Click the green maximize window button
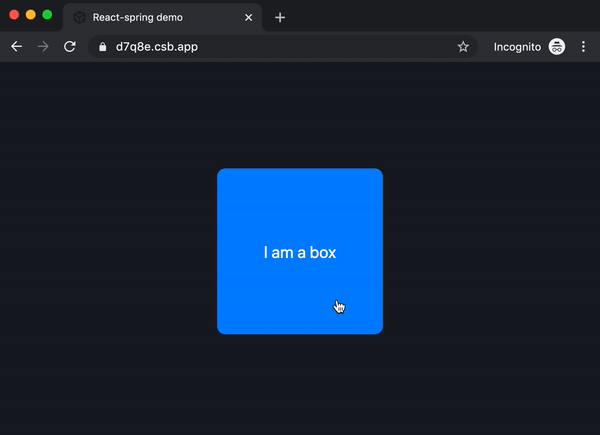Viewport: 600px width, 435px height. click(47, 15)
